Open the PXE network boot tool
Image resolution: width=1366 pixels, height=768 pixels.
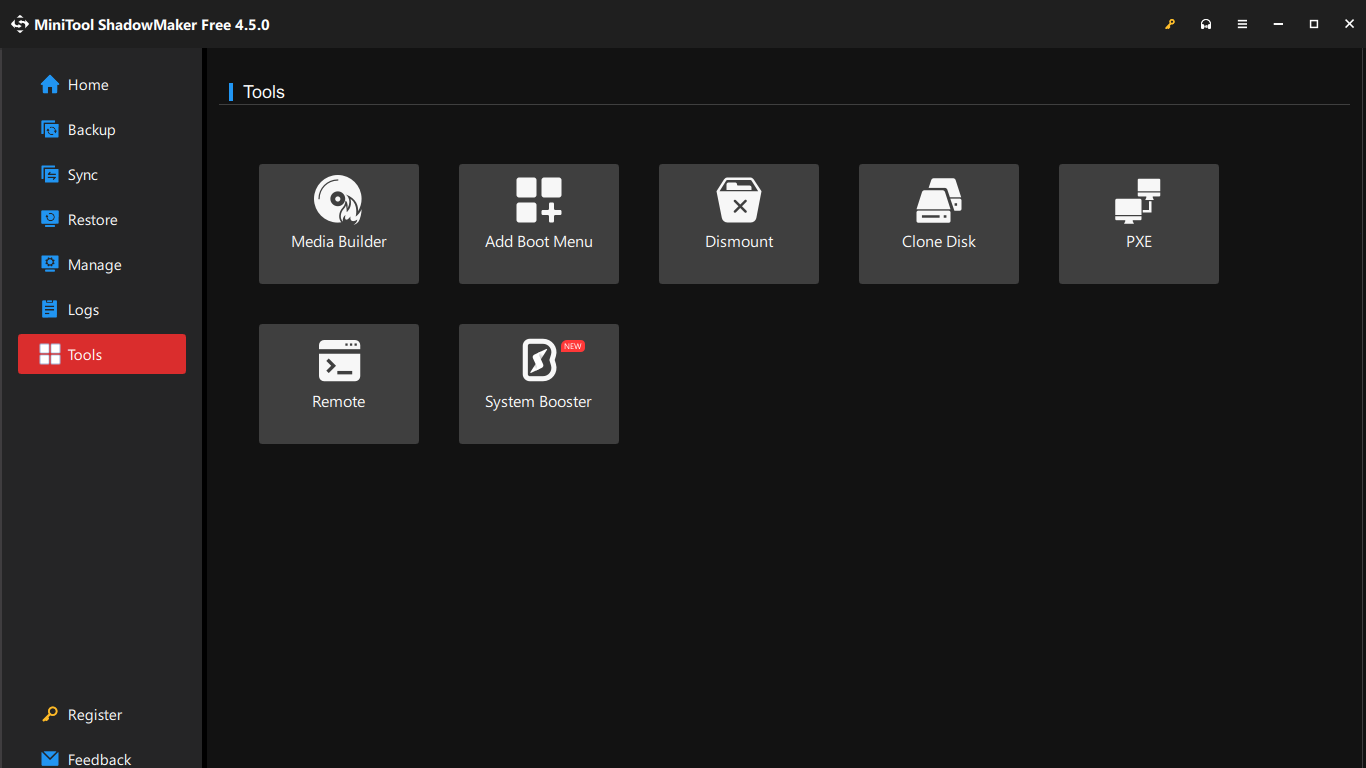pyautogui.click(x=1138, y=223)
